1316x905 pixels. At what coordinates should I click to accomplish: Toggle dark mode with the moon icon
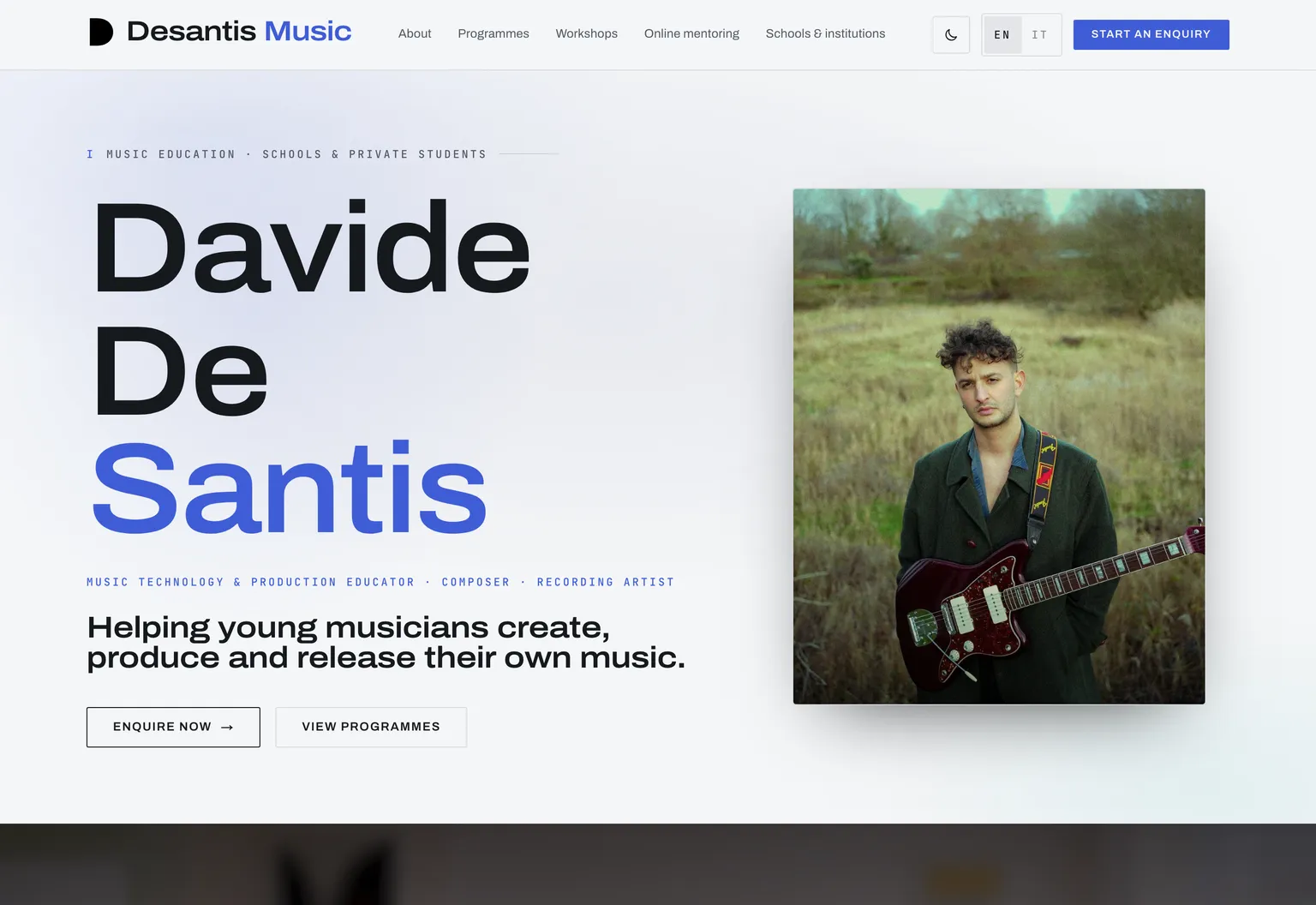click(x=951, y=35)
